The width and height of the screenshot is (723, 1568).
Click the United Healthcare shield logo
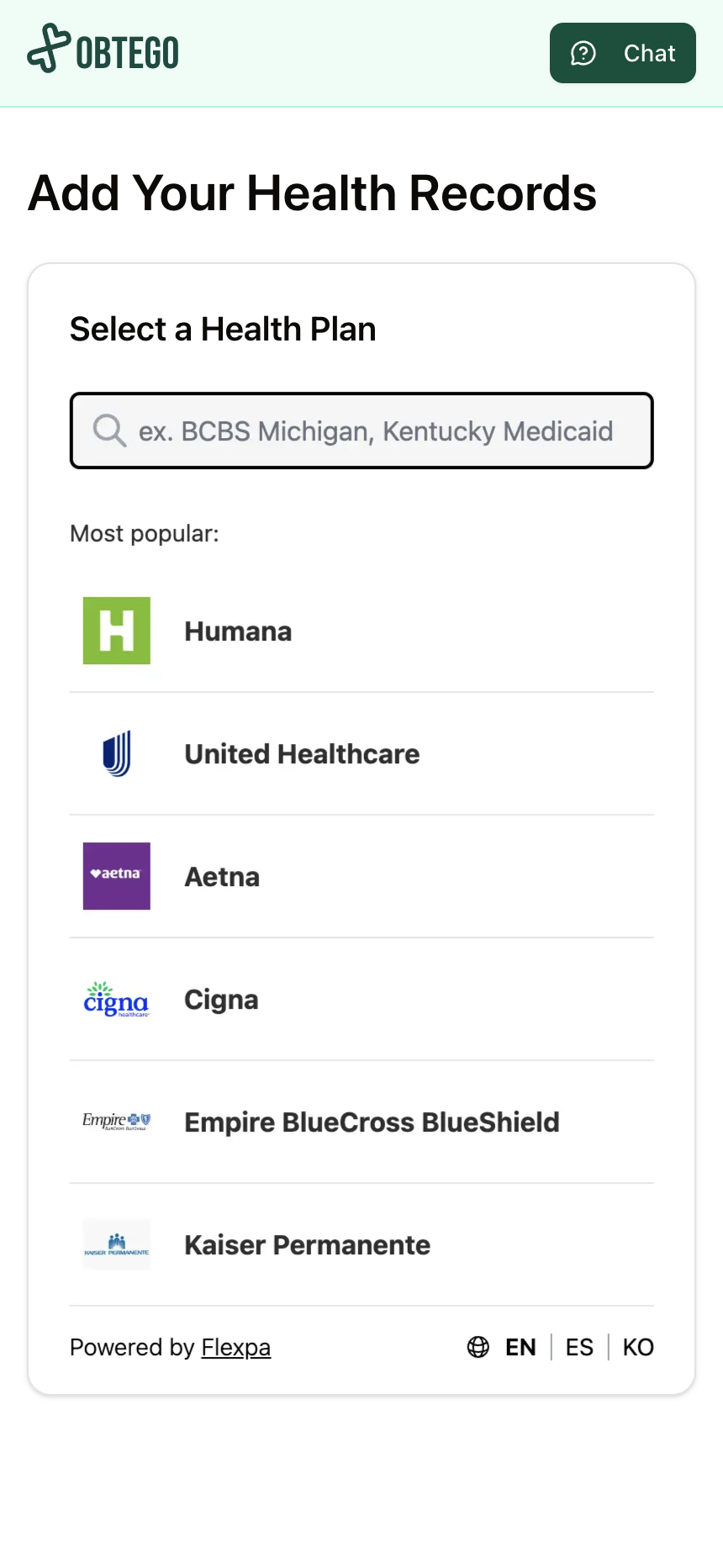(117, 753)
